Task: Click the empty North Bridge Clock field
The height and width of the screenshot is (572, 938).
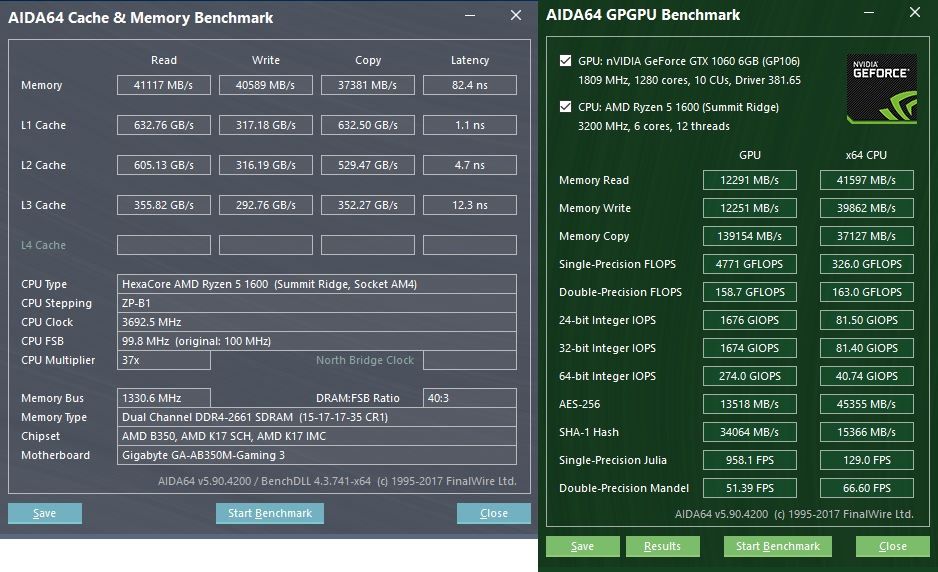Action: [470, 360]
